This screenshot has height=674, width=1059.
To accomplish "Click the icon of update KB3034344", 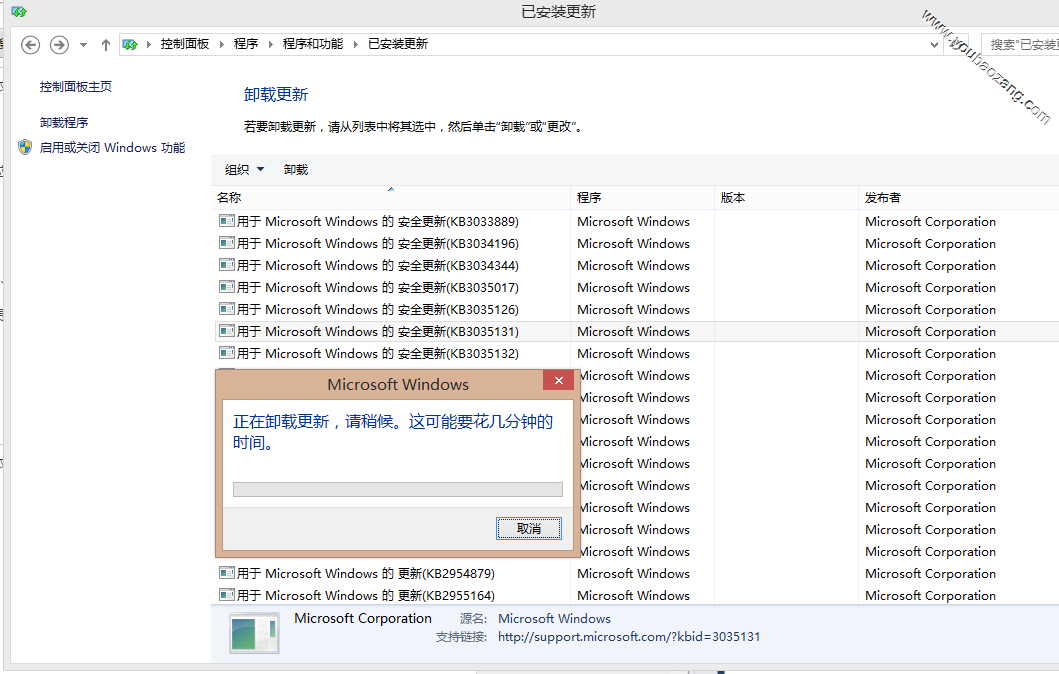I will pyautogui.click(x=227, y=265).
